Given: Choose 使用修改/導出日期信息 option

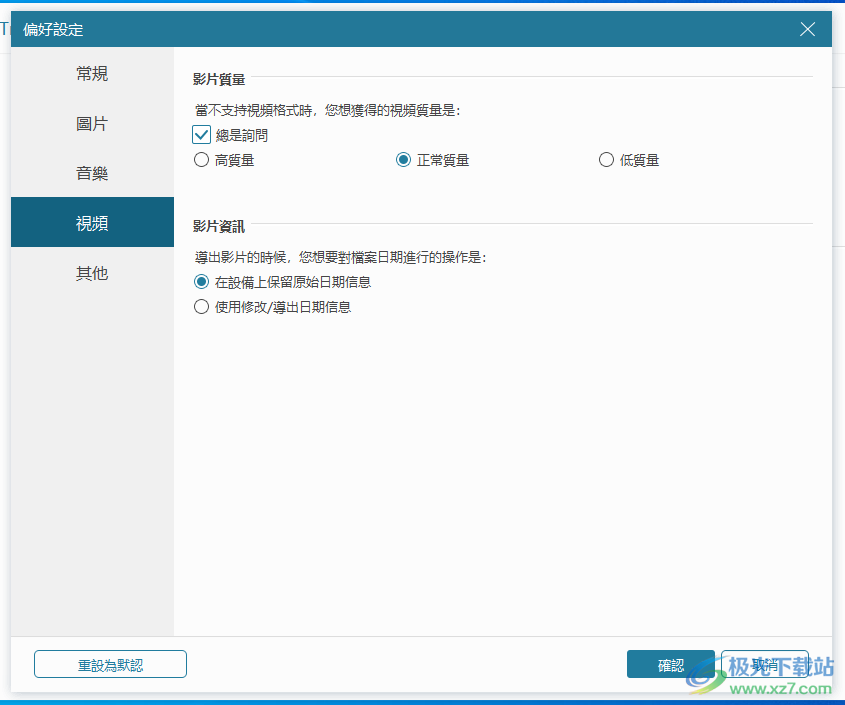Looking at the screenshot, I should click(x=202, y=307).
